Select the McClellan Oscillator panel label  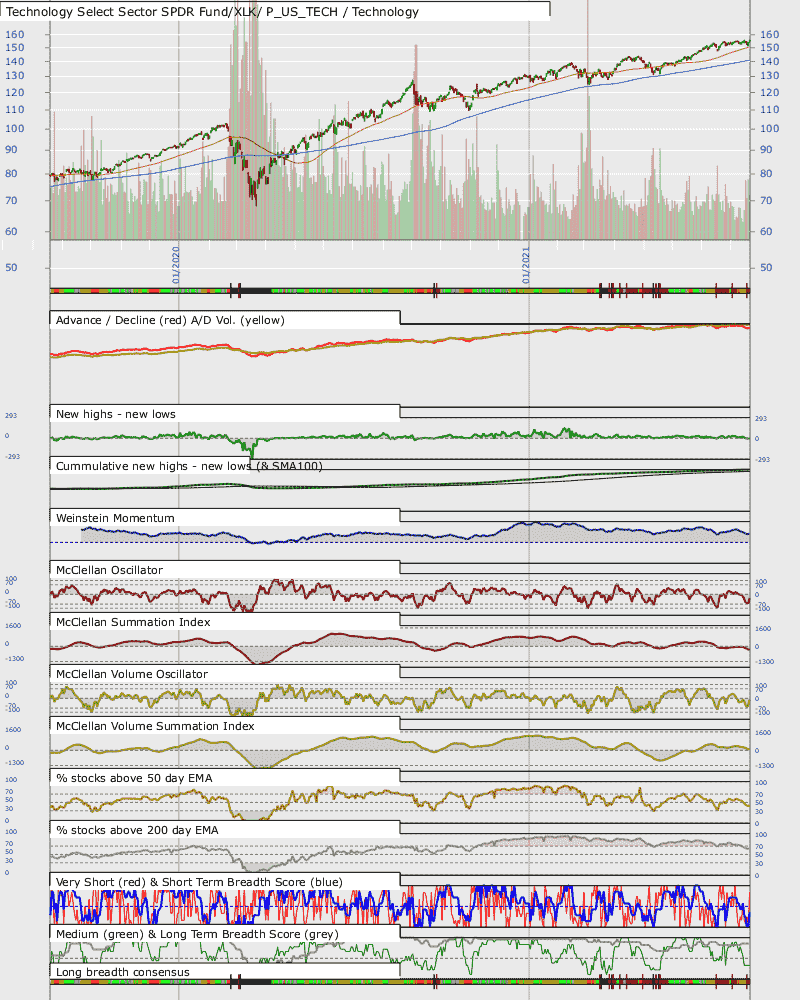tap(109, 570)
